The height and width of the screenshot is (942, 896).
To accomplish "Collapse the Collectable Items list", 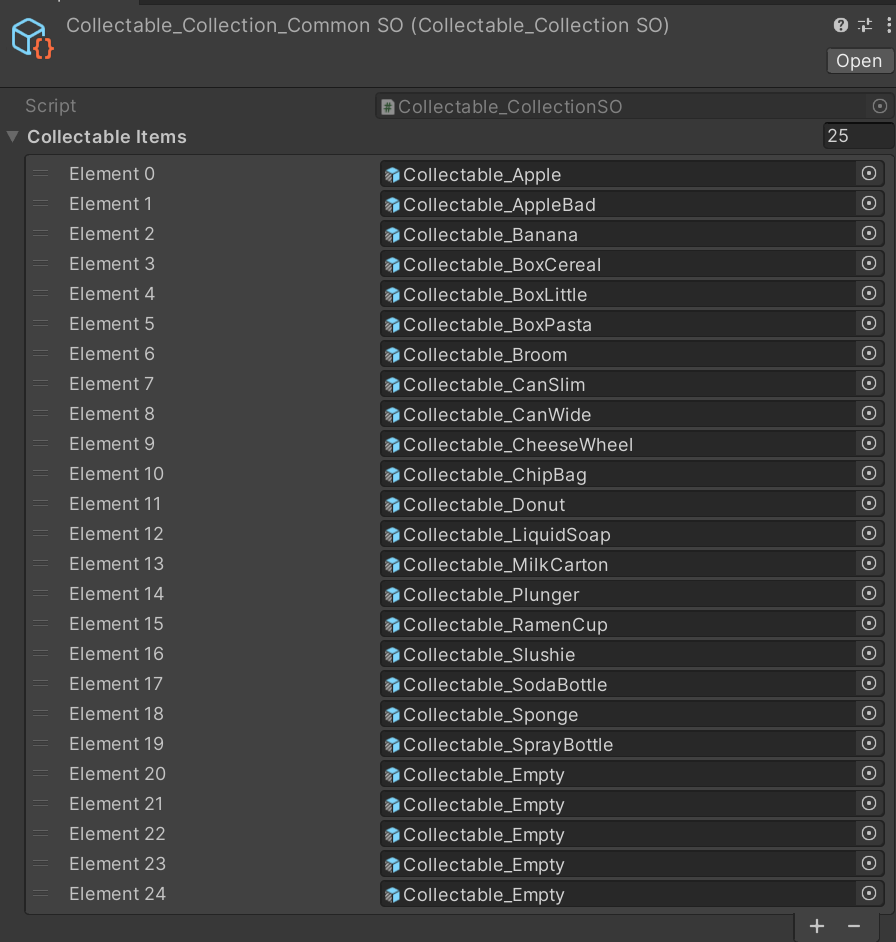I will coord(13,137).
